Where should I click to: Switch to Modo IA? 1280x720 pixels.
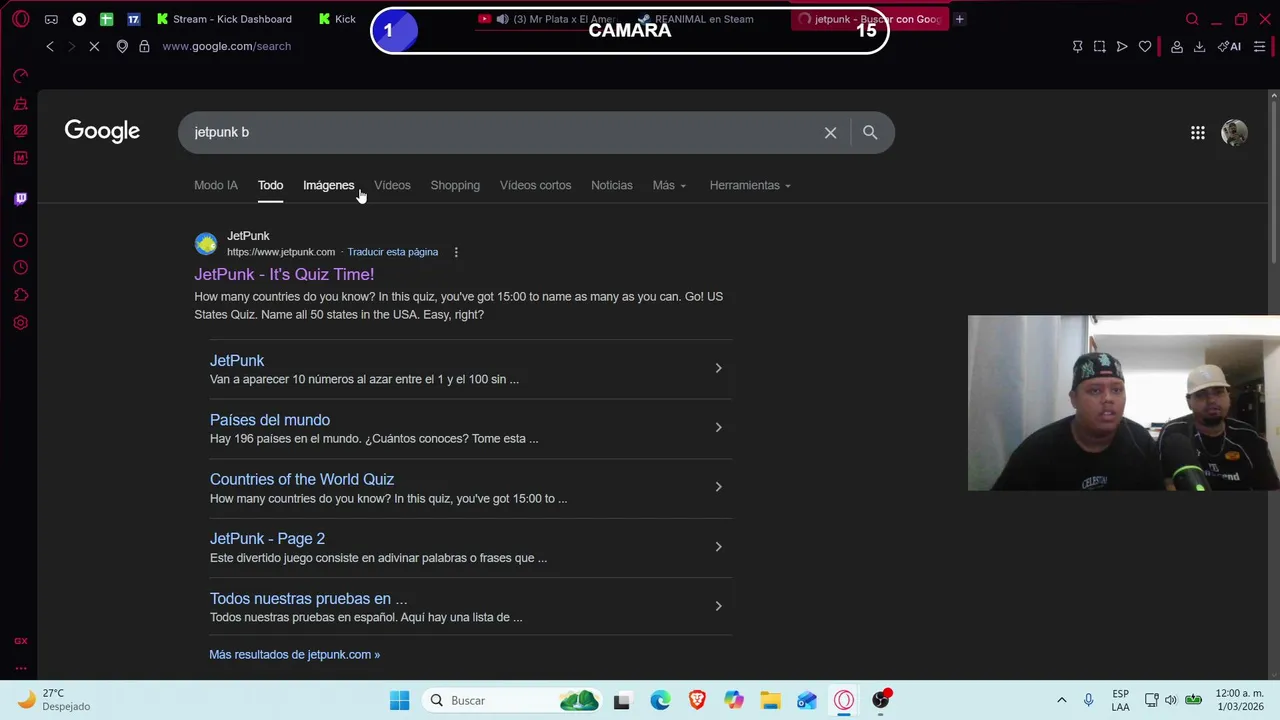pyautogui.click(x=216, y=185)
